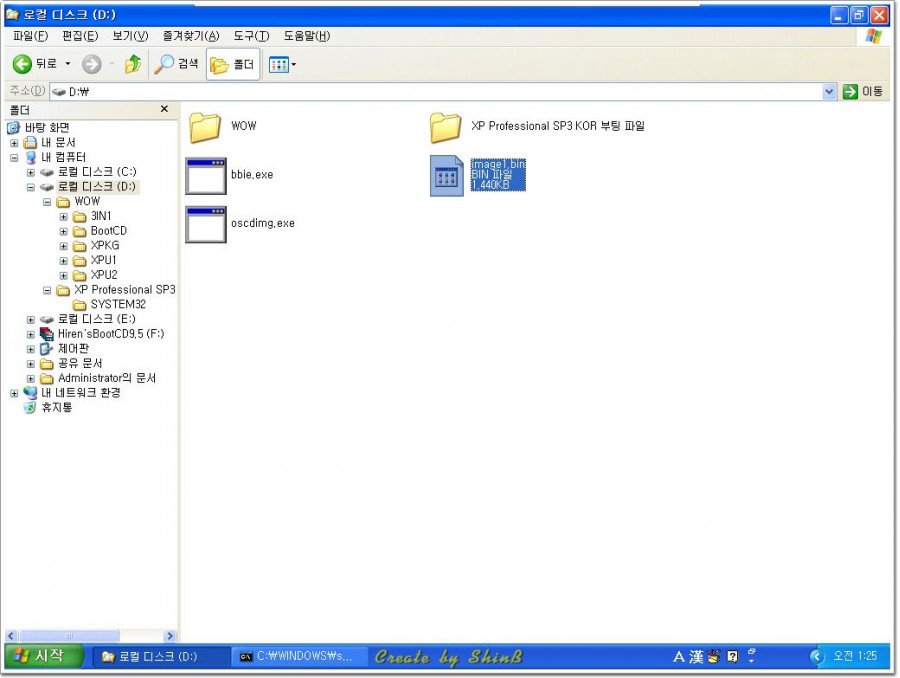The width and height of the screenshot is (900, 678).
Task: Click the Go (이동) button
Action: 863,91
